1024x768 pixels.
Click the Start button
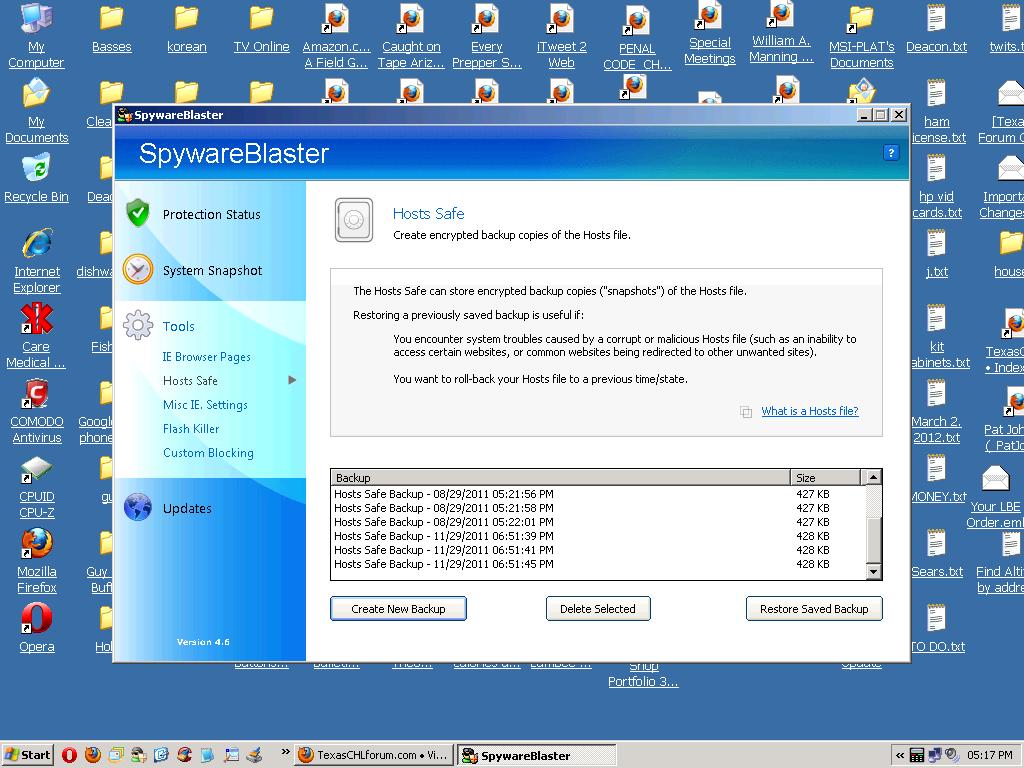(x=27, y=755)
